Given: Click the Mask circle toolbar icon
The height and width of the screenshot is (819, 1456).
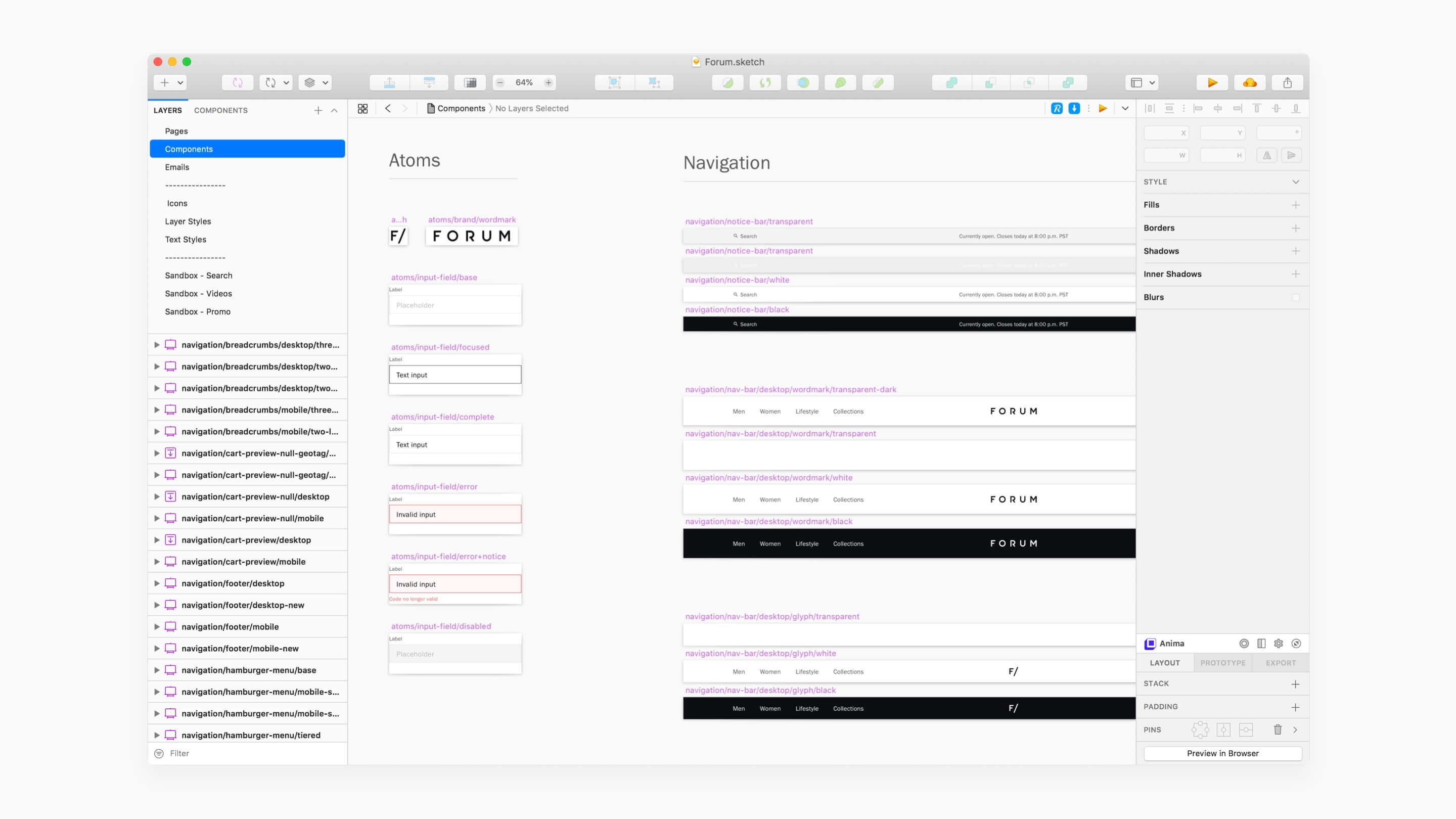Looking at the screenshot, I should (x=803, y=82).
